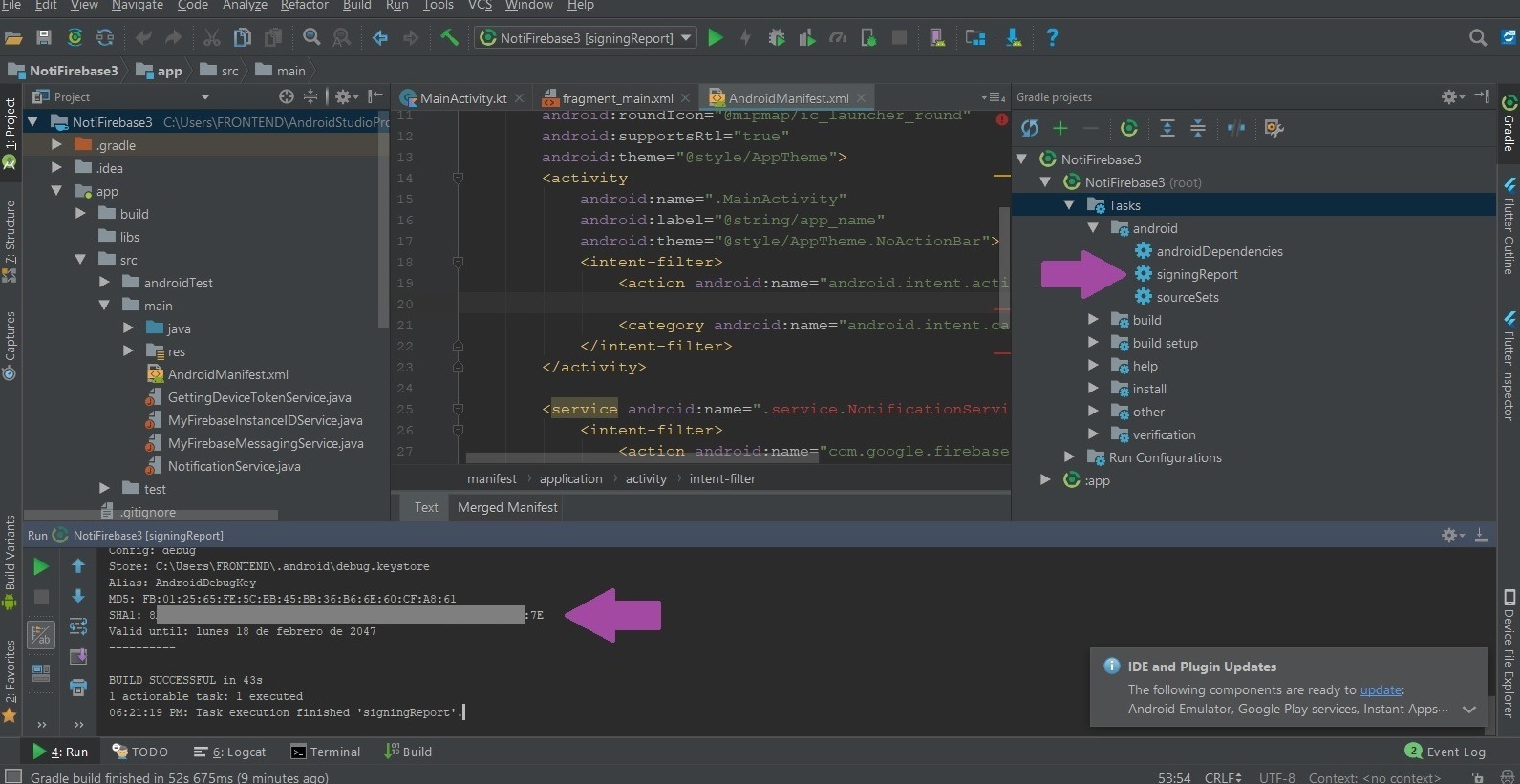Switch to the MainActivity.kt editor tab
The width and height of the screenshot is (1520, 784).
463,97
